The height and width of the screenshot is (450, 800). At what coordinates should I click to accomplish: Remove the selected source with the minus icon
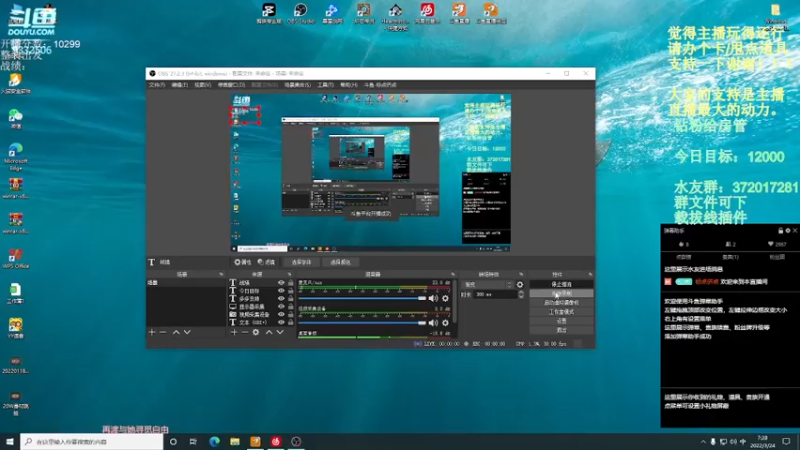[x=244, y=332]
